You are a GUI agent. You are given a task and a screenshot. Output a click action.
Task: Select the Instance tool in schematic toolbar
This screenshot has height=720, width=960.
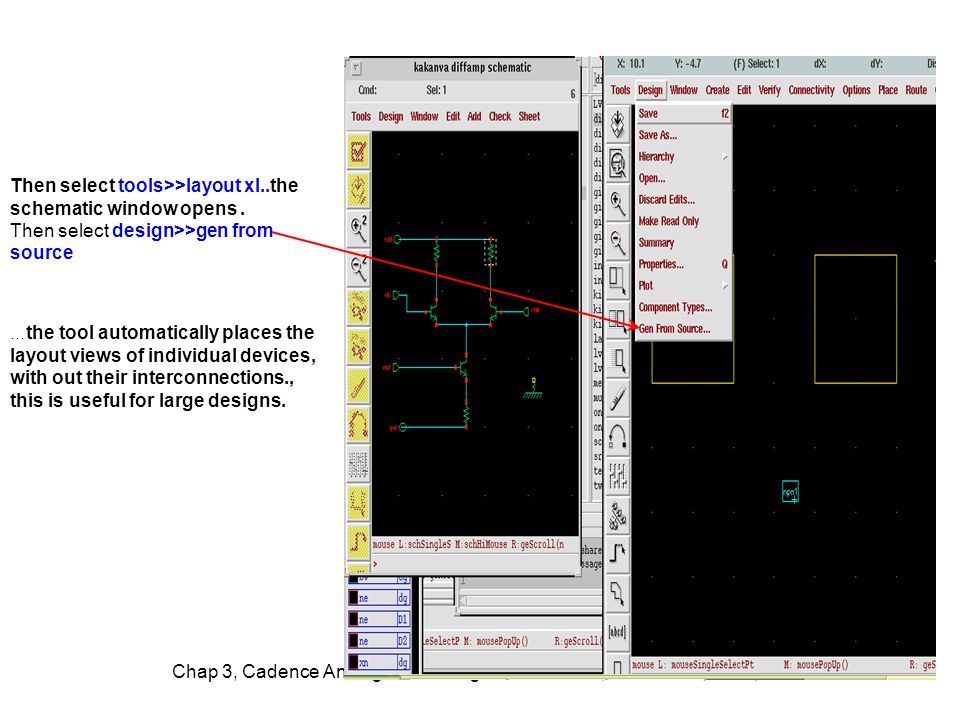pyautogui.click(x=359, y=503)
